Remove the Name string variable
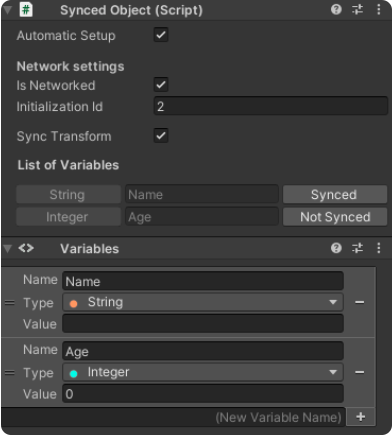This screenshot has width=392, height=435. [359, 302]
